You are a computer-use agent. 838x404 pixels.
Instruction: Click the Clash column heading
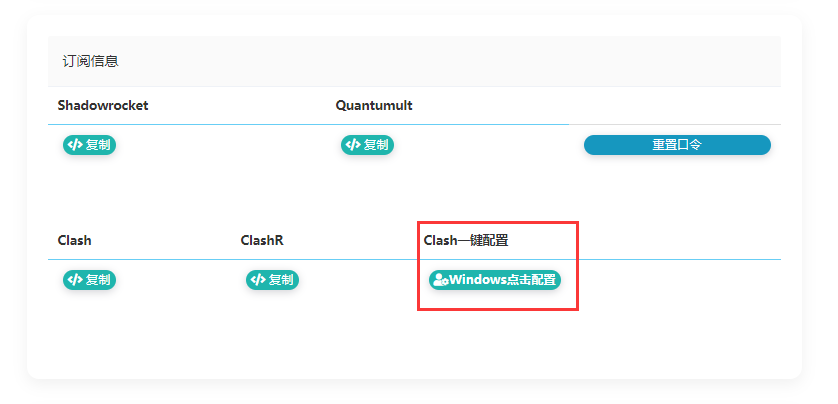pos(74,240)
